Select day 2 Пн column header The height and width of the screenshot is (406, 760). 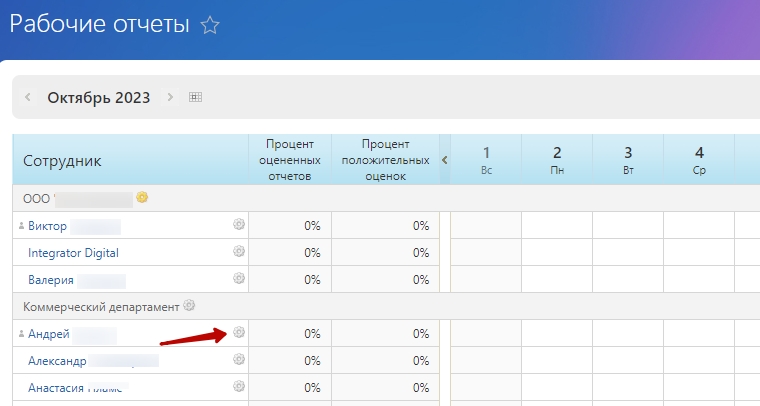click(557, 160)
